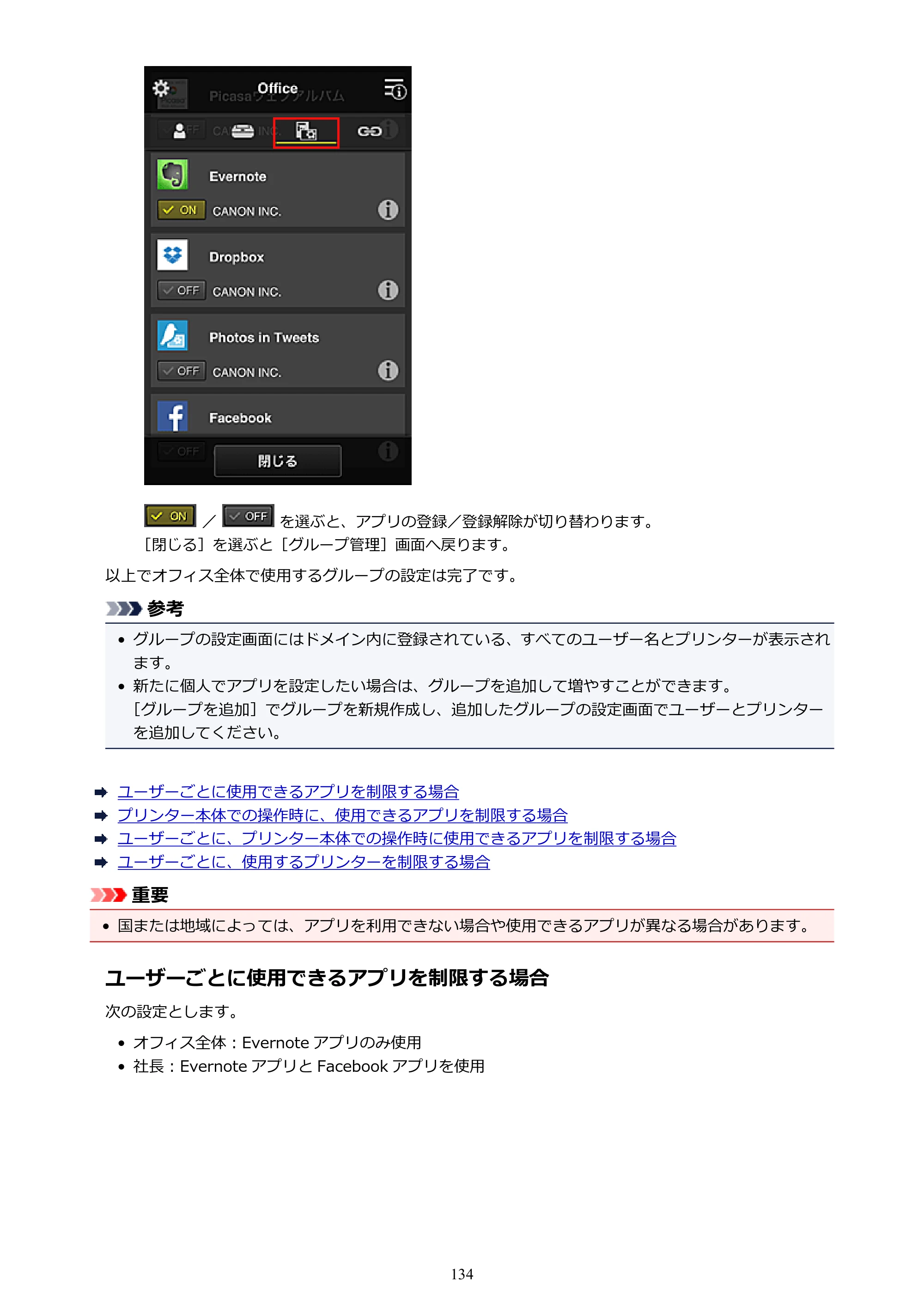Show info for Dropbox
The height and width of the screenshot is (1307, 924).
click(388, 290)
